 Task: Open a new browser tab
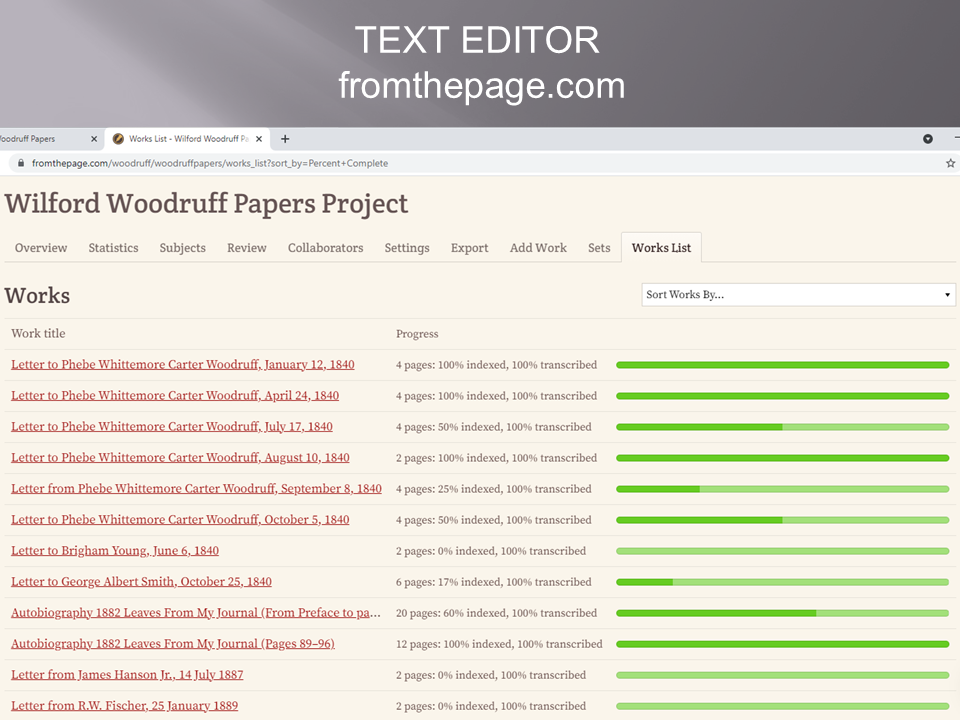click(285, 139)
